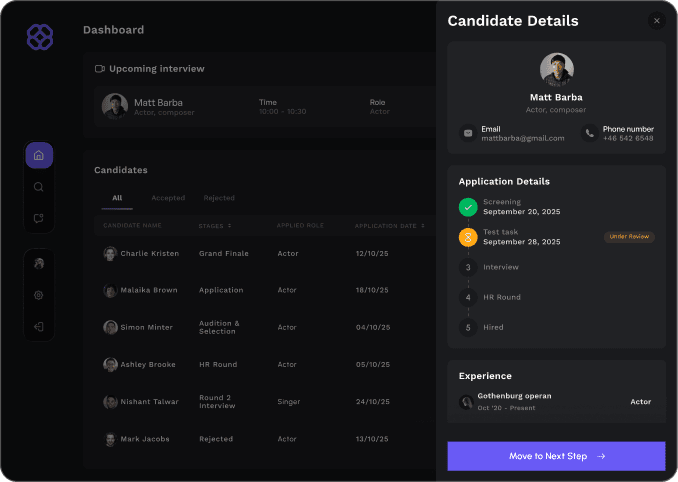Click Charlie Kristen's avatar

coord(110,254)
